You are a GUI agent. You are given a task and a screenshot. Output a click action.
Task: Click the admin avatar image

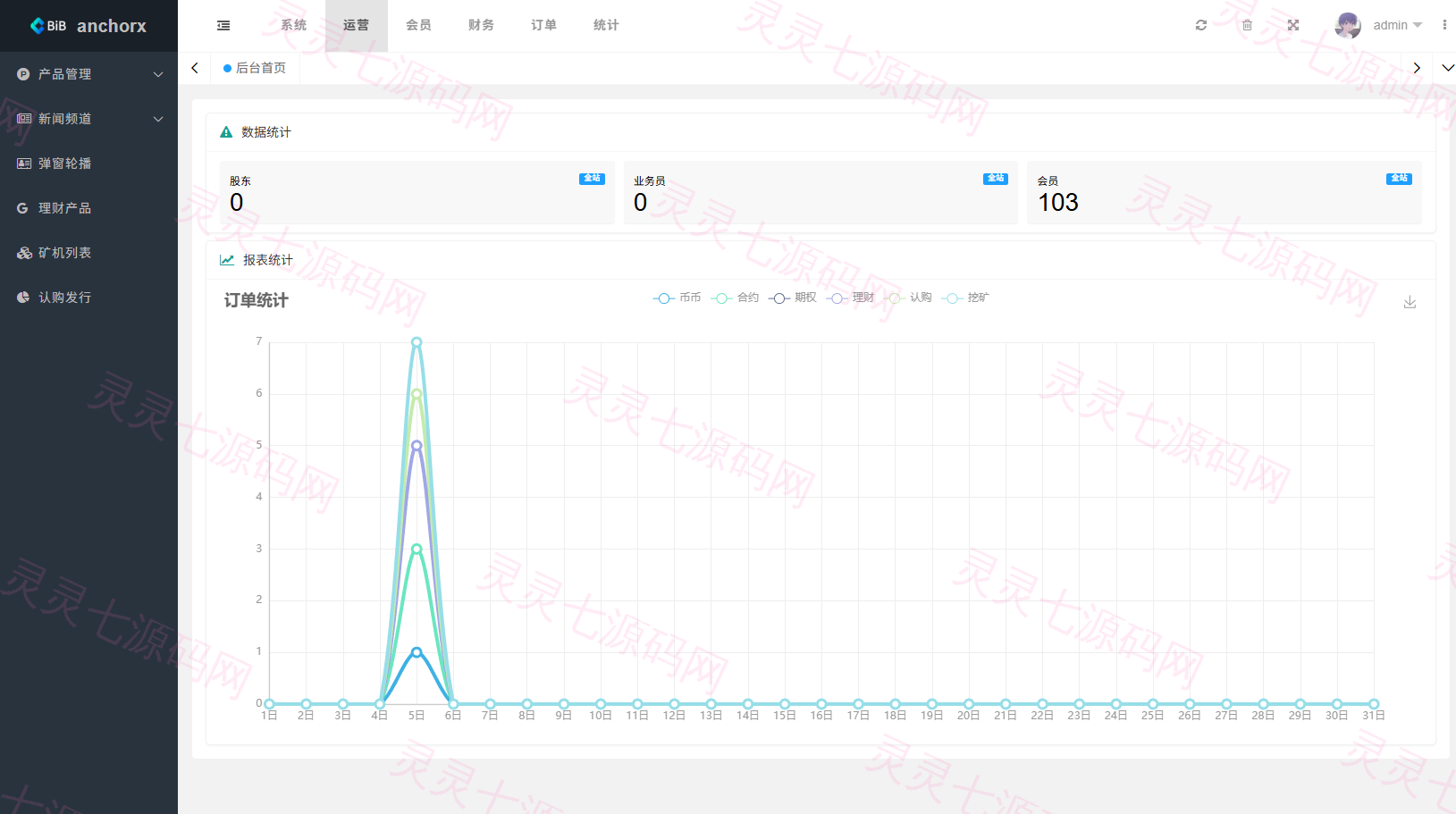coord(1348,25)
